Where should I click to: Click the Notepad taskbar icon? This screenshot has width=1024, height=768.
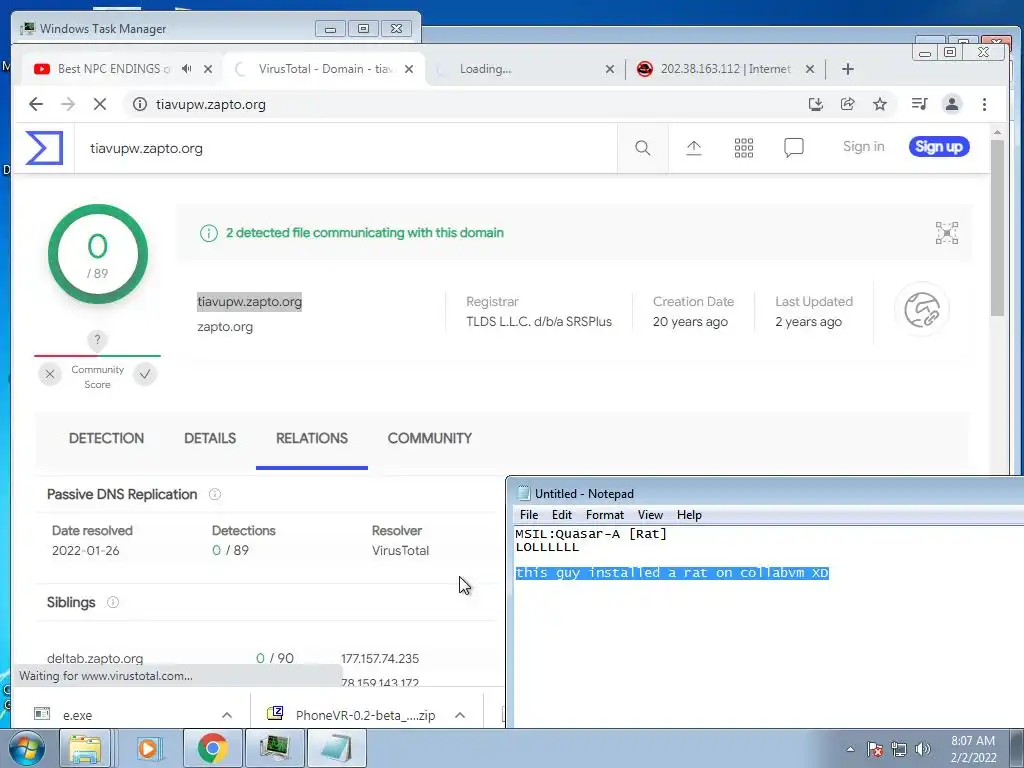point(337,748)
